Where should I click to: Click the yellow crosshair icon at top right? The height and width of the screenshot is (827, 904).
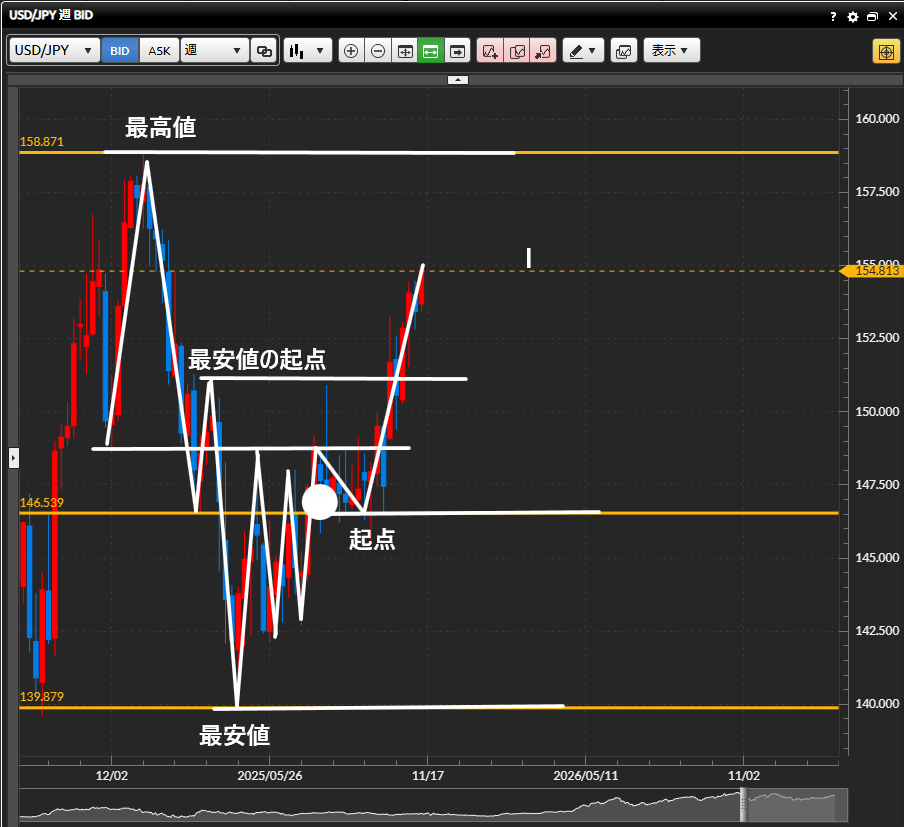point(886,51)
